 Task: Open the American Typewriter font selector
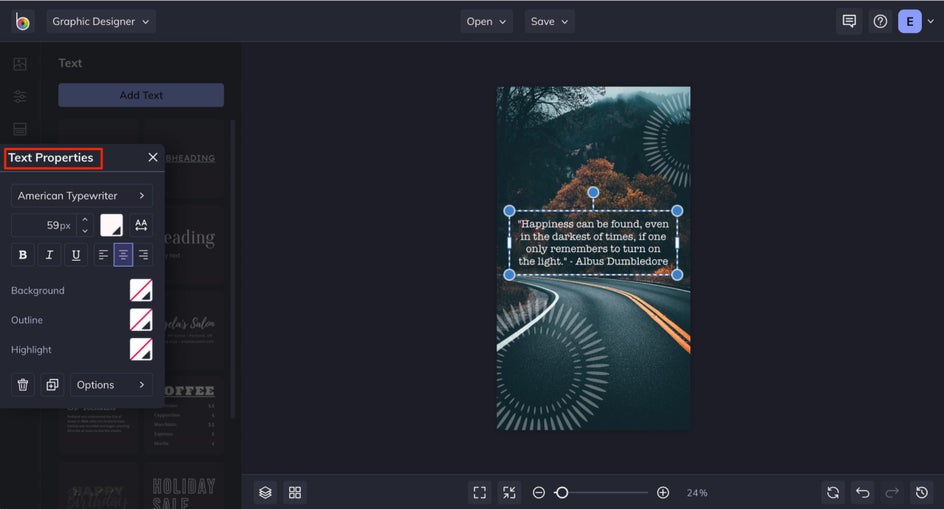(82, 196)
